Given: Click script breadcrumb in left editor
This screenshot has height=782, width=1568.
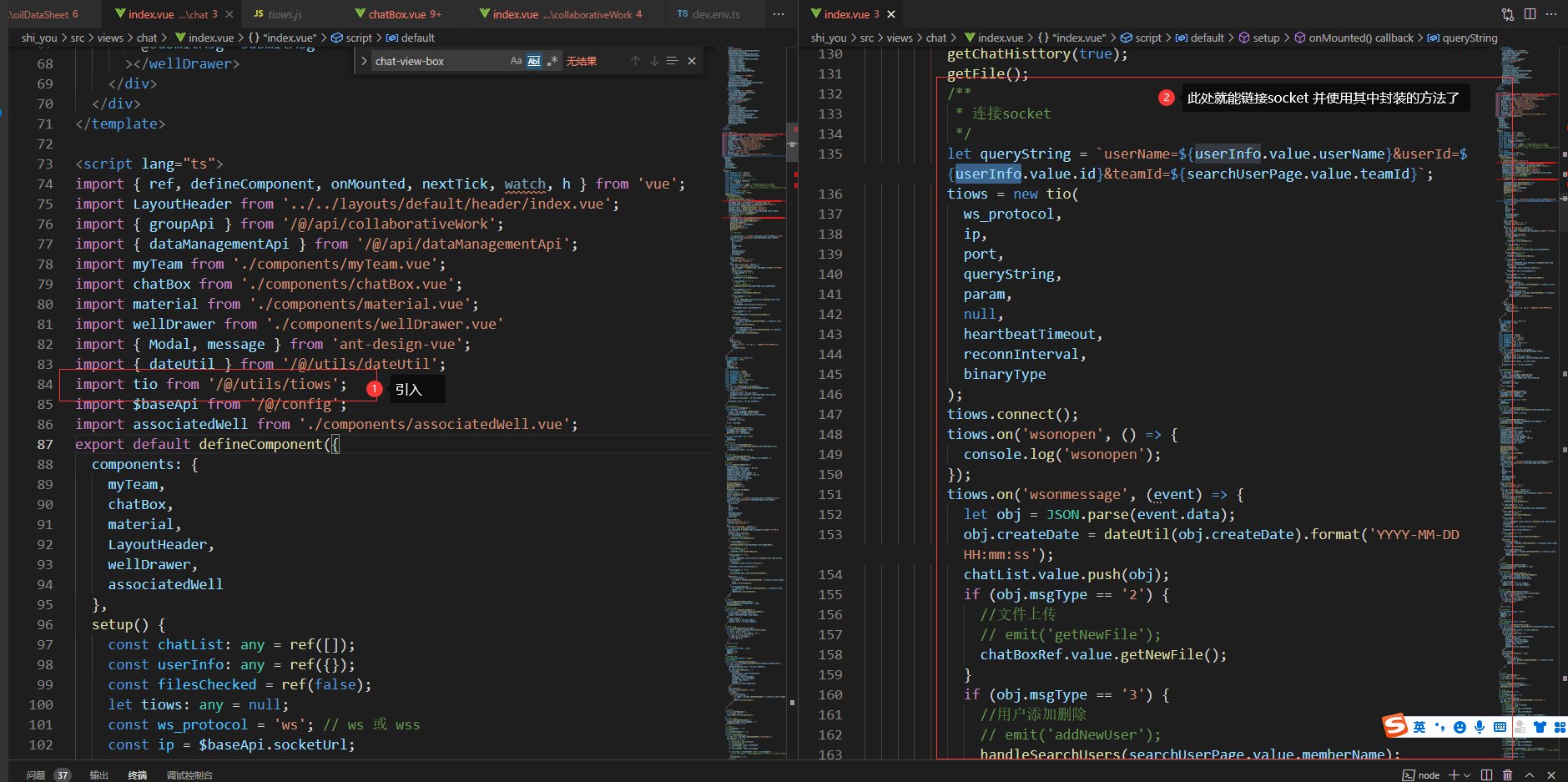Looking at the screenshot, I should [x=352, y=38].
